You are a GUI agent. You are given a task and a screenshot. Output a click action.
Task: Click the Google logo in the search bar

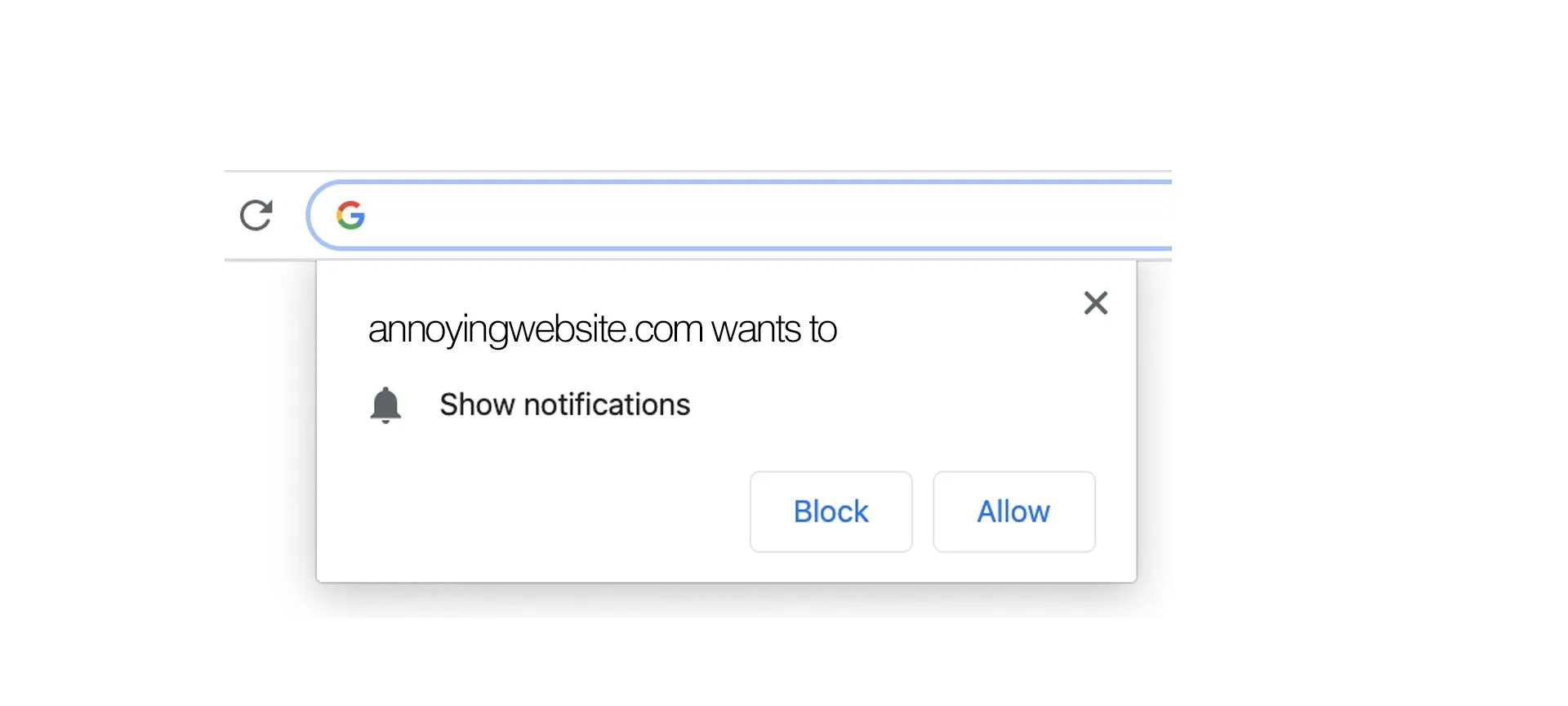[351, 215]
